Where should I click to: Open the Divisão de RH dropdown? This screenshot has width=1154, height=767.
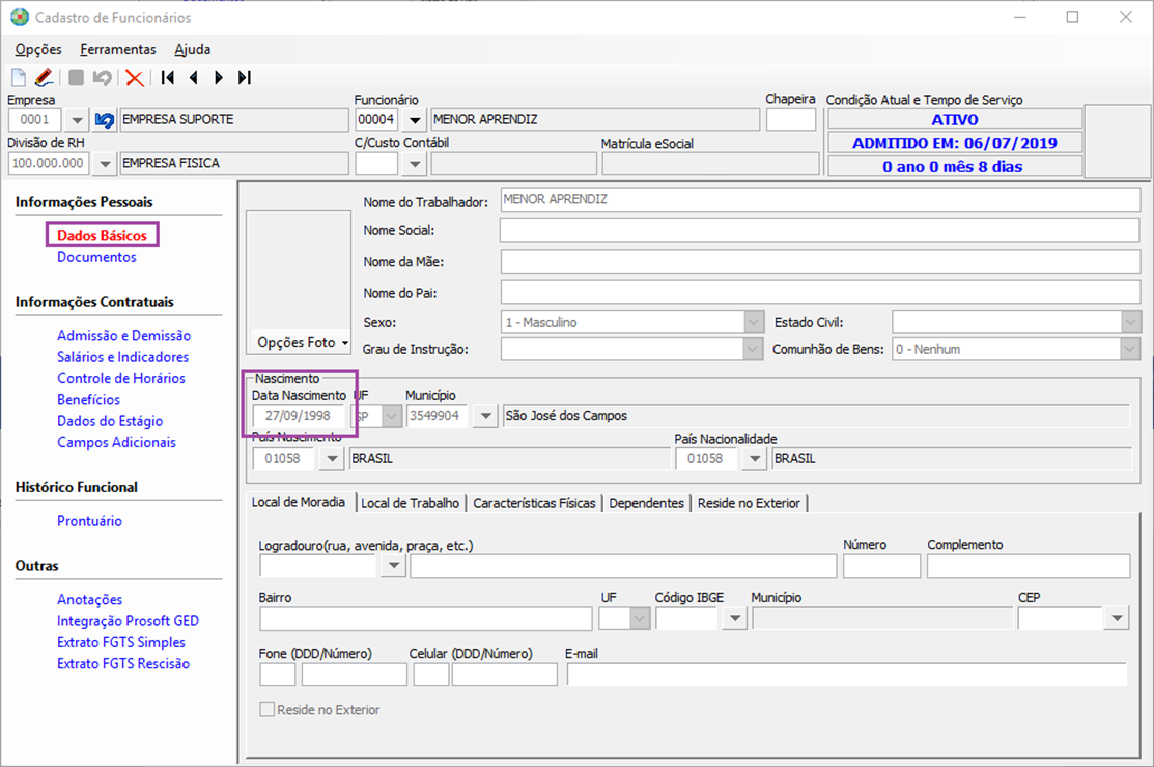(105, 163)
